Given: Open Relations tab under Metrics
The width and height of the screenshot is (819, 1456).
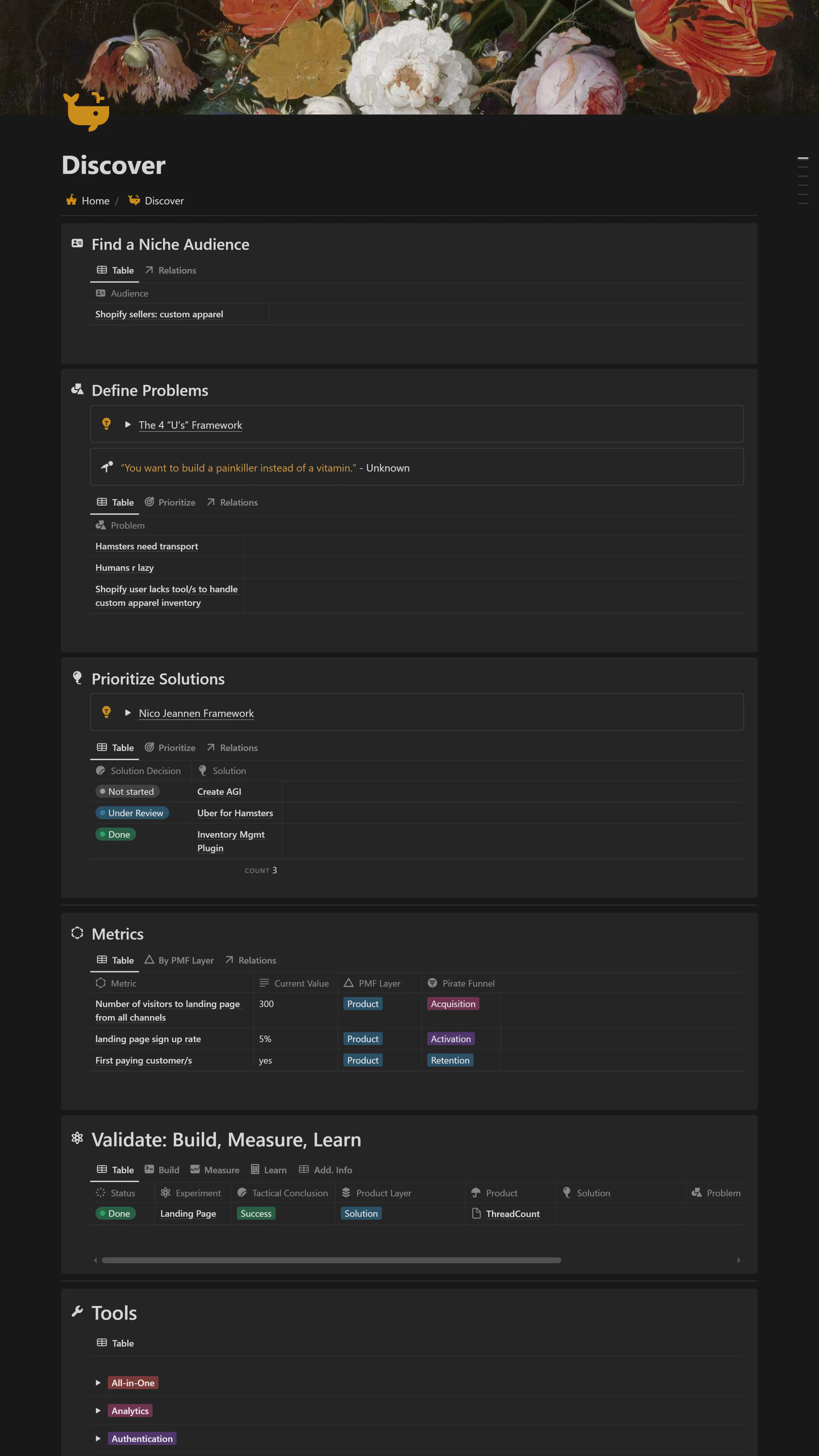Looking at the screenshot, I should [250, 960].
